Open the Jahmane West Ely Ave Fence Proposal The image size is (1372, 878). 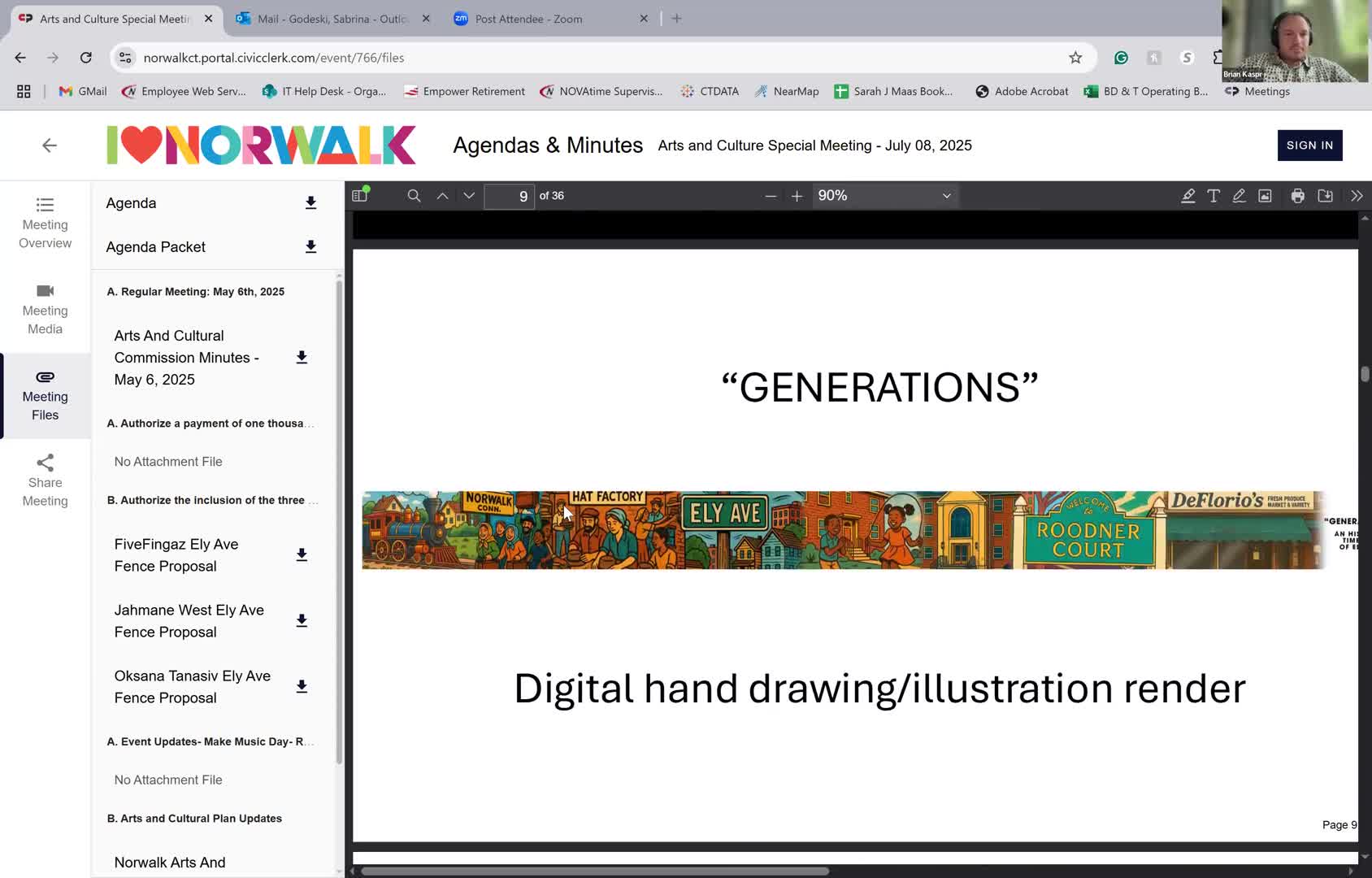[189, 621]
